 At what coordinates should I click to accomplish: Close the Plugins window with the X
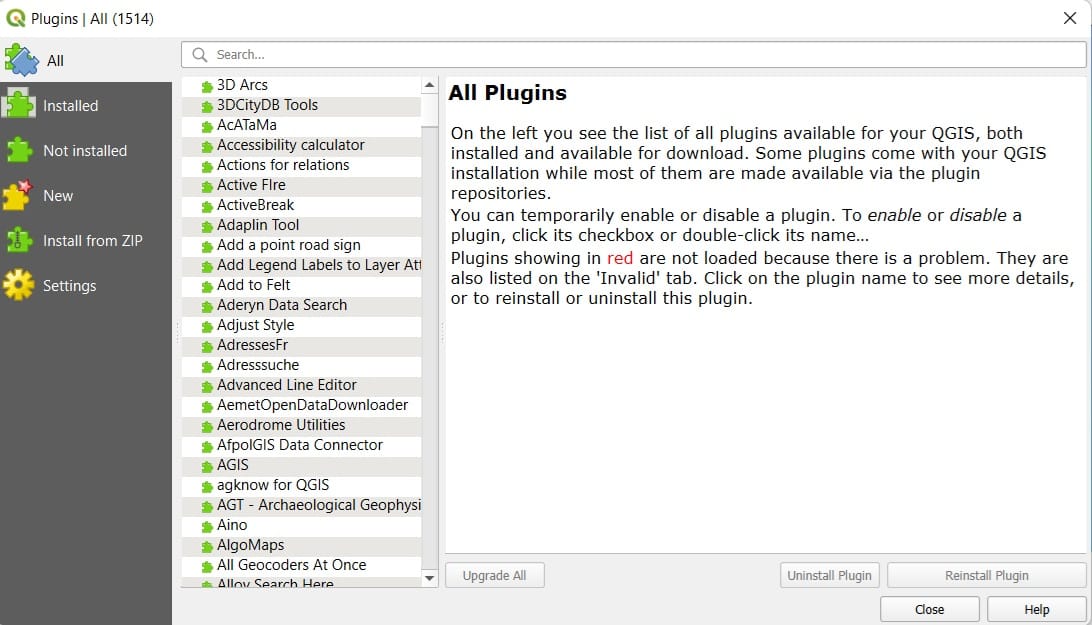pyautogui.click(x=1070, y=18)
